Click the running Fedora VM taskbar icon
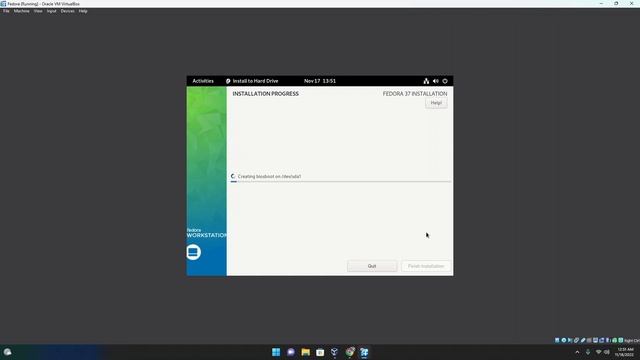640x360 pixels. coord(364,352)
